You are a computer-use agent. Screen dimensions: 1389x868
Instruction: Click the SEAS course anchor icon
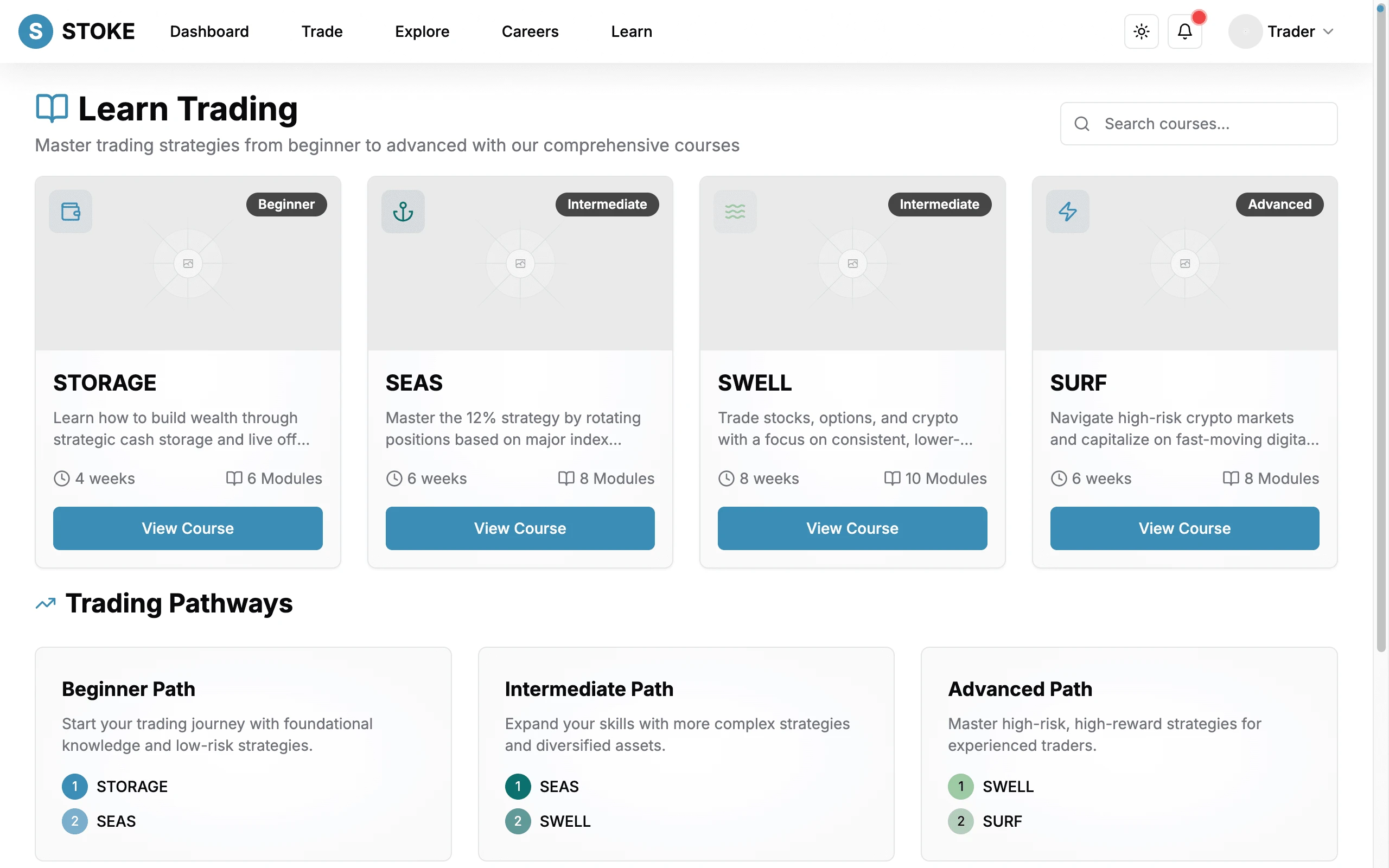coord(403,211)
